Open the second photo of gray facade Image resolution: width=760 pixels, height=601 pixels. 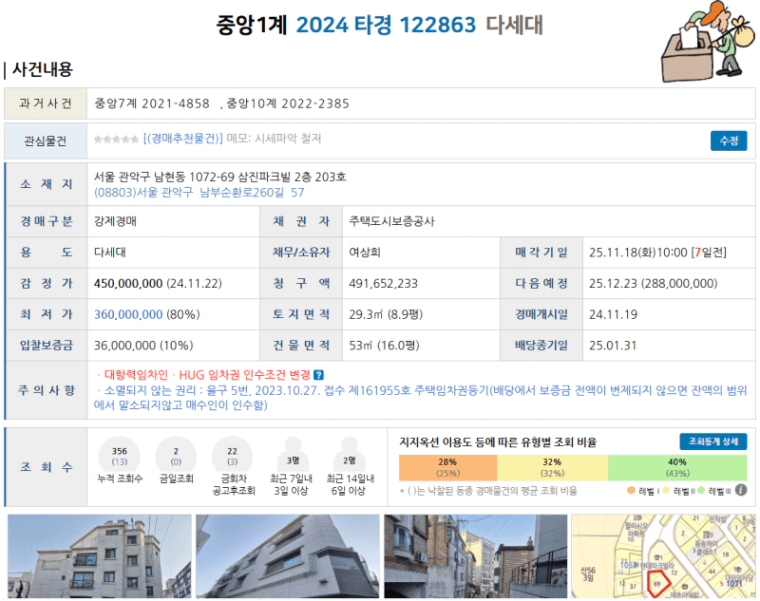[x=287, y=556]
